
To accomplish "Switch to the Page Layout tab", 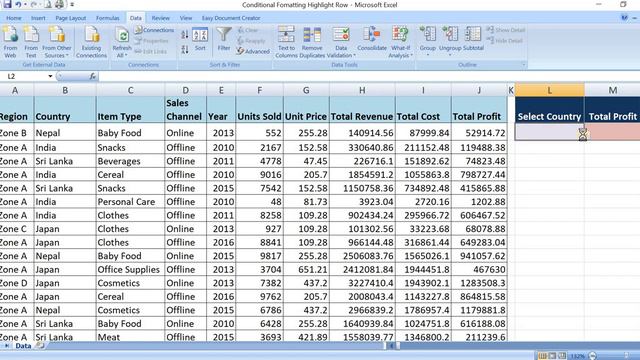I will [71, 18].
